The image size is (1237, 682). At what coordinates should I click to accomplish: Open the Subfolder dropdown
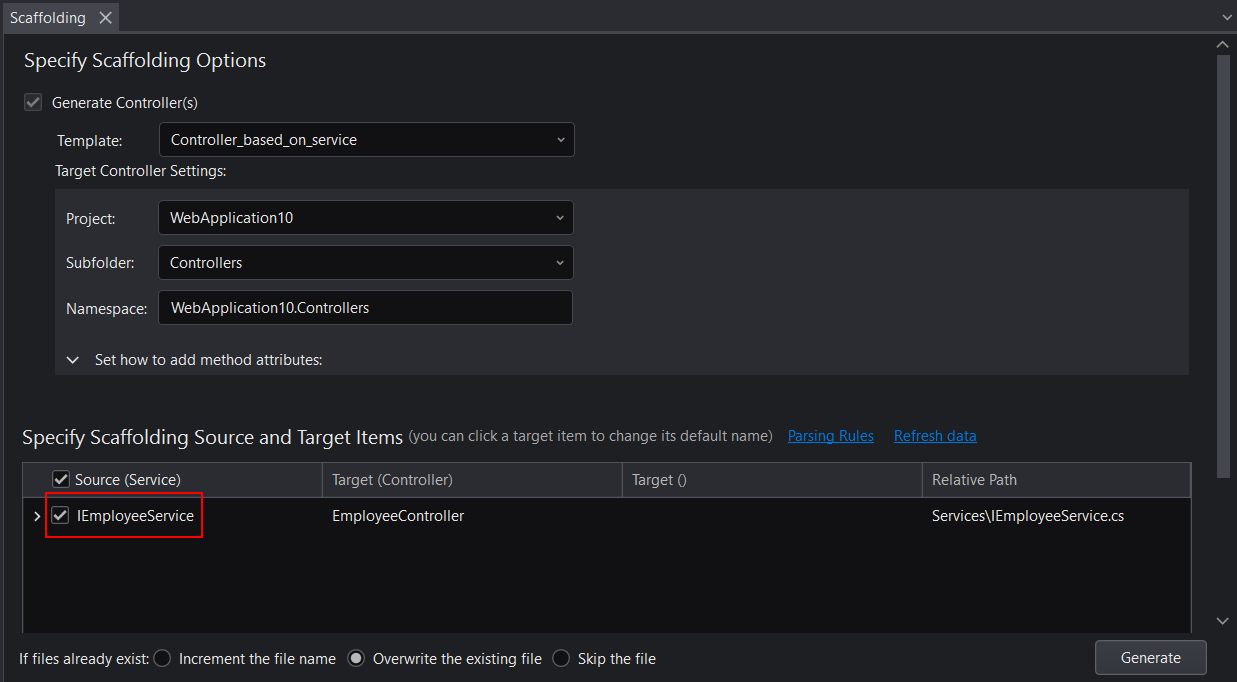[365, 263]
